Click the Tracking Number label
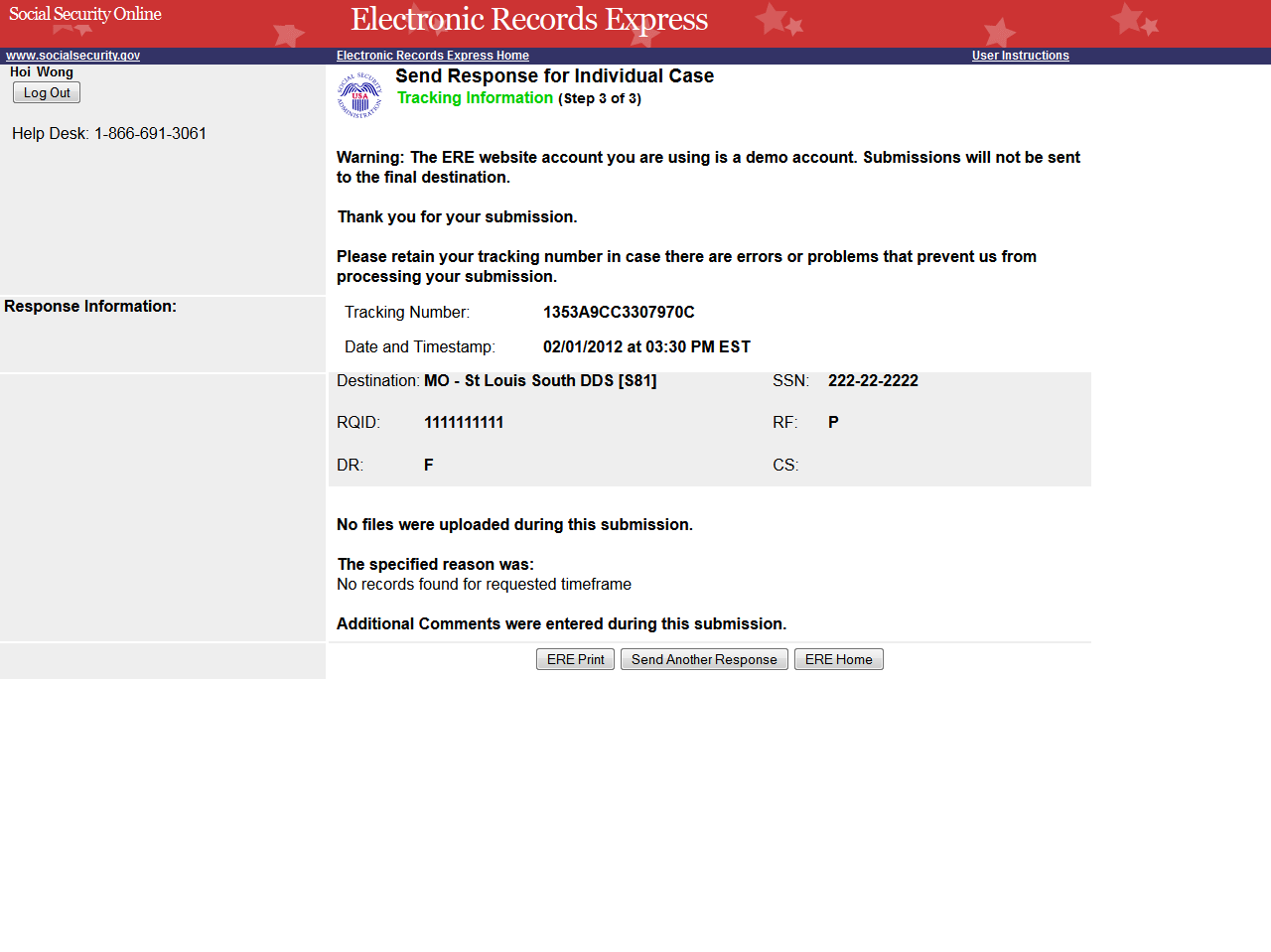 [407, 312]
